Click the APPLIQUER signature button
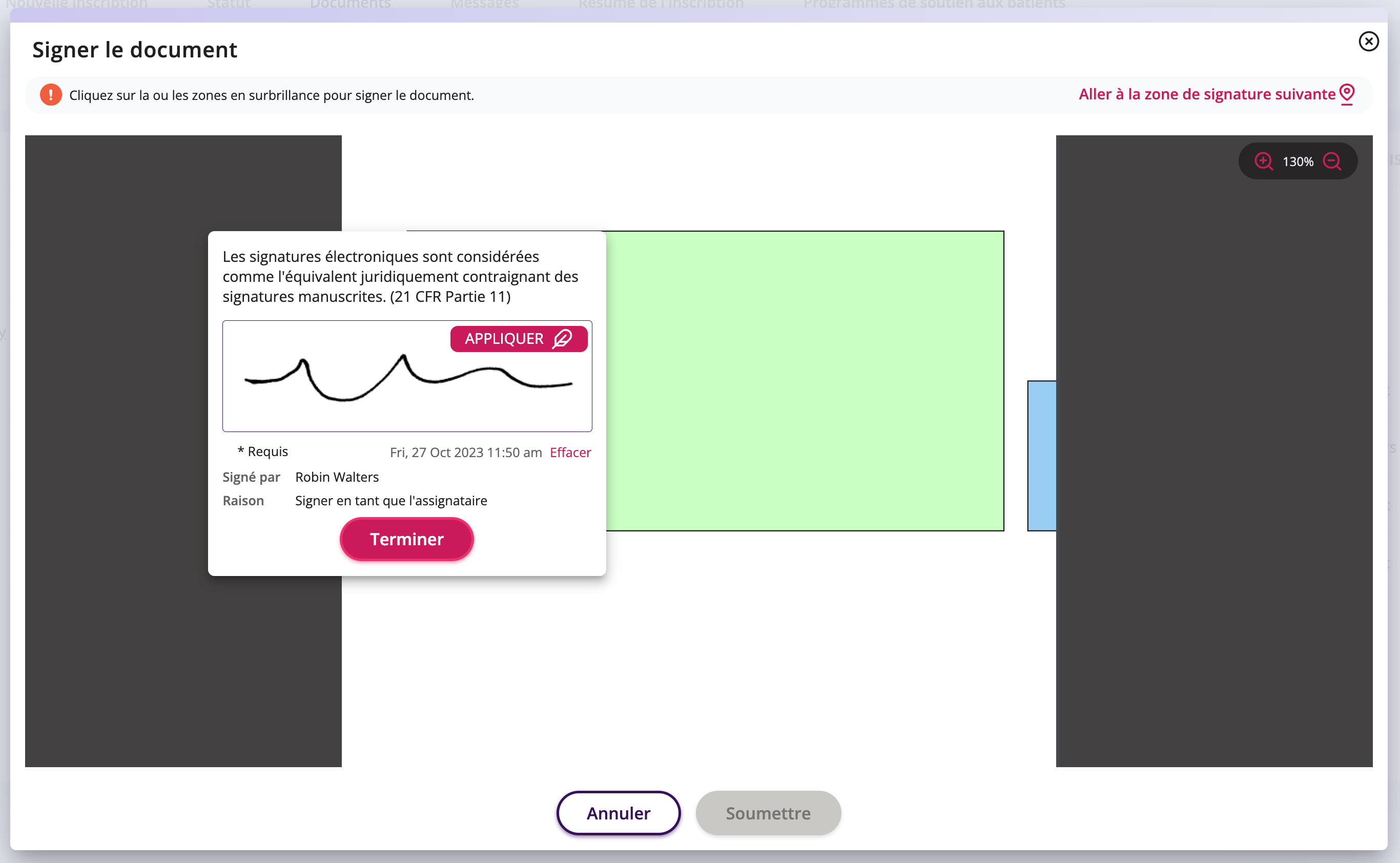Viewport: 1400px width, 863px height. point(518,338)
